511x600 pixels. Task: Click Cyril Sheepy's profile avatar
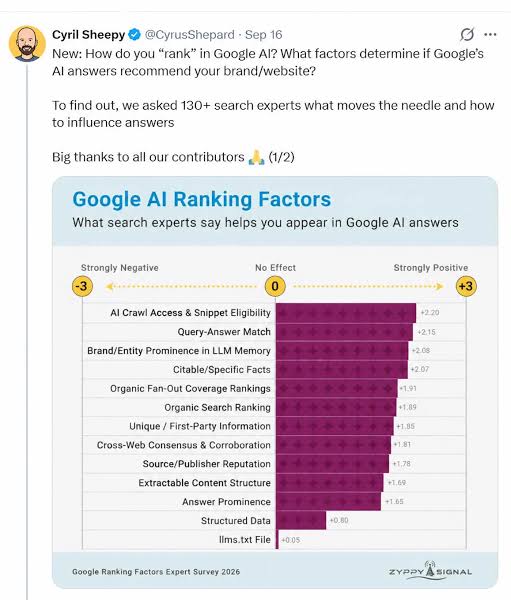(x=27, y=44)
